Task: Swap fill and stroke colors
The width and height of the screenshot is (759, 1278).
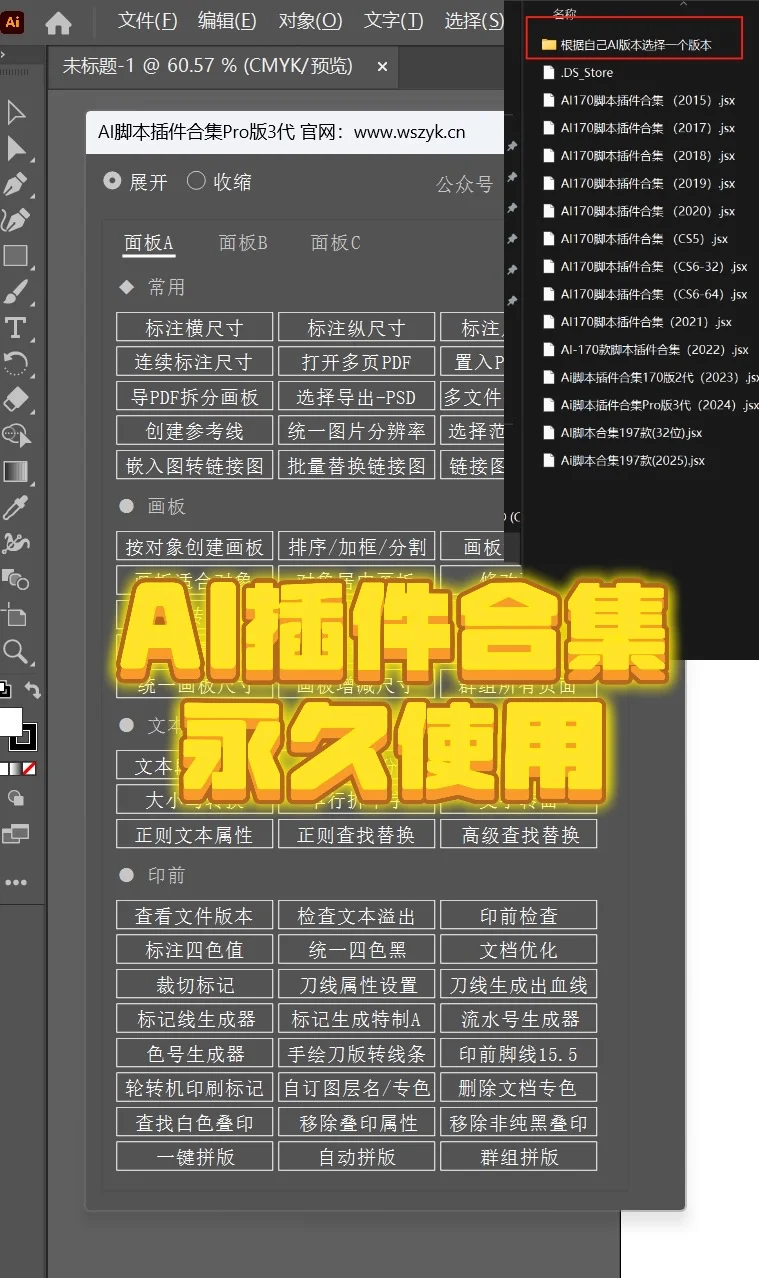Action: (33, 690)
